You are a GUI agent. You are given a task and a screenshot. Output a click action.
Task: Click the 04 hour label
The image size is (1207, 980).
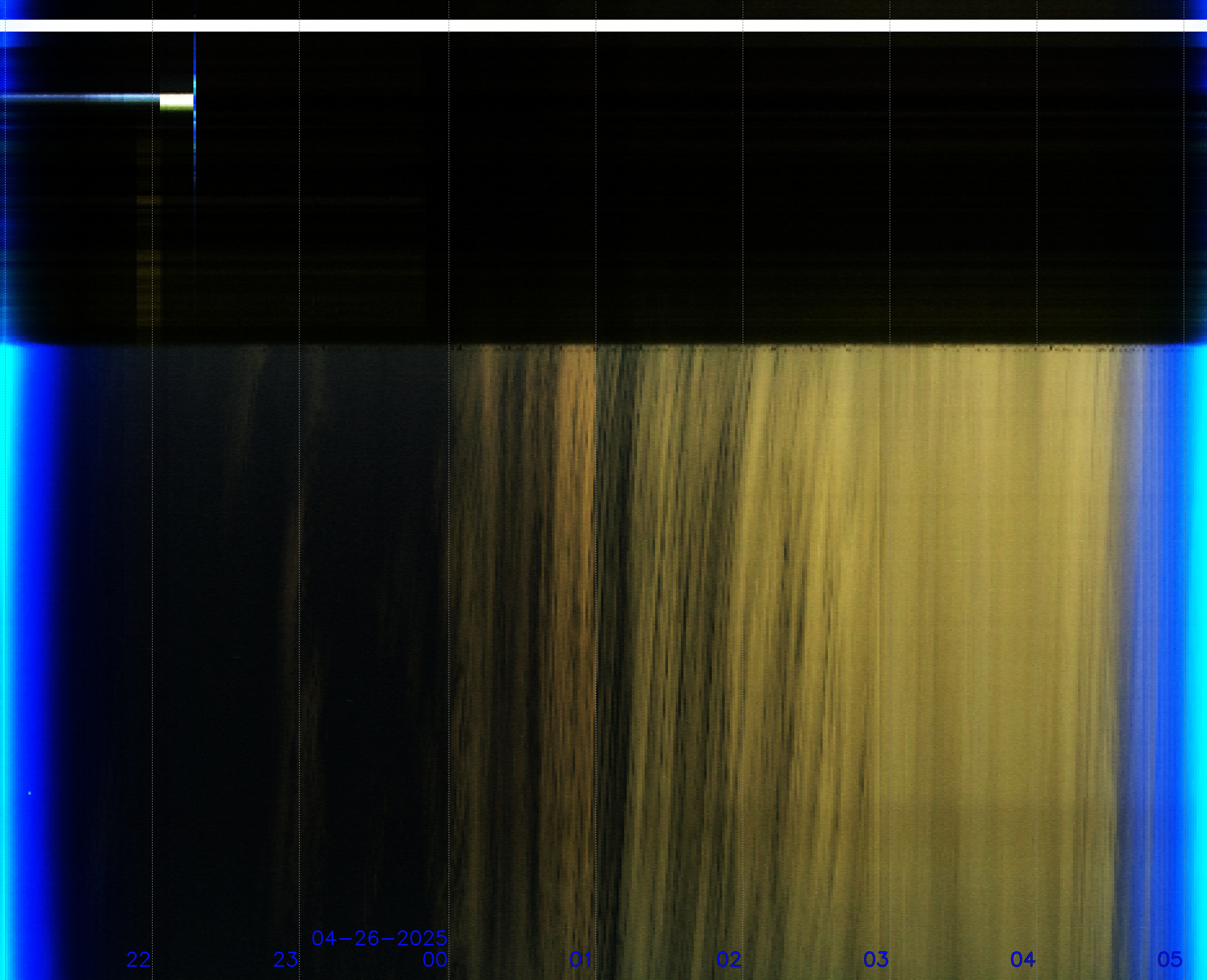coord(1023,959)
